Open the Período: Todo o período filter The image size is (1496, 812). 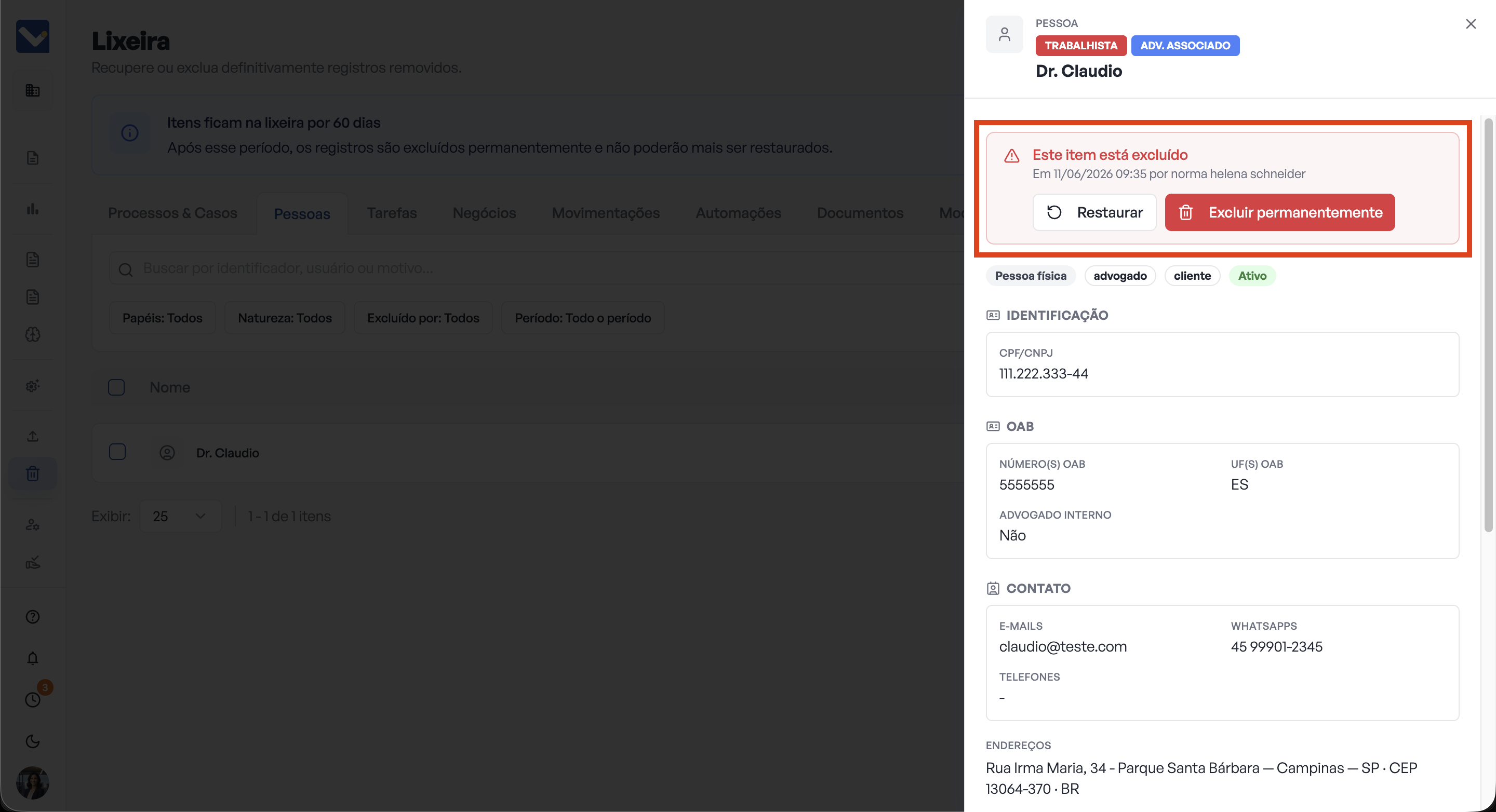point(583,318)
